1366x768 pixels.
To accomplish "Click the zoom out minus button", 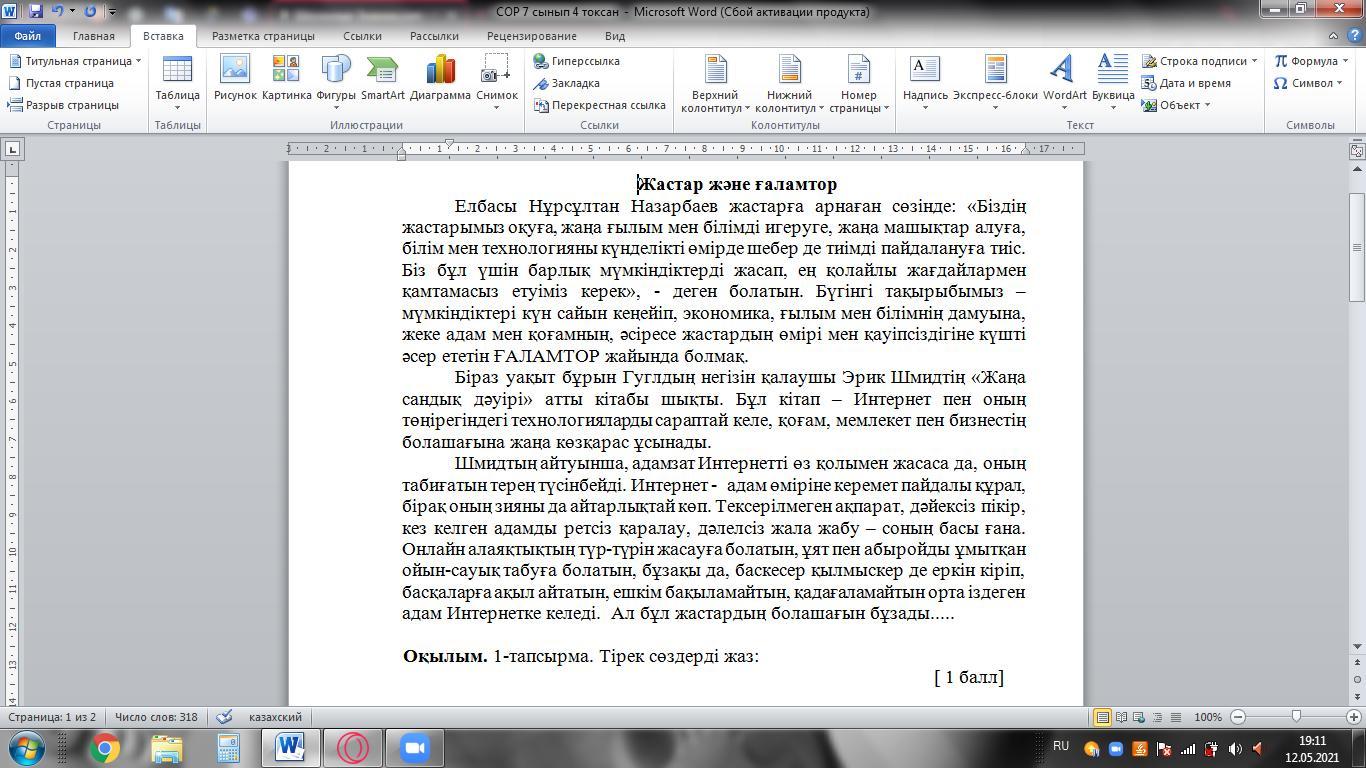I will tap(1238, 717).
